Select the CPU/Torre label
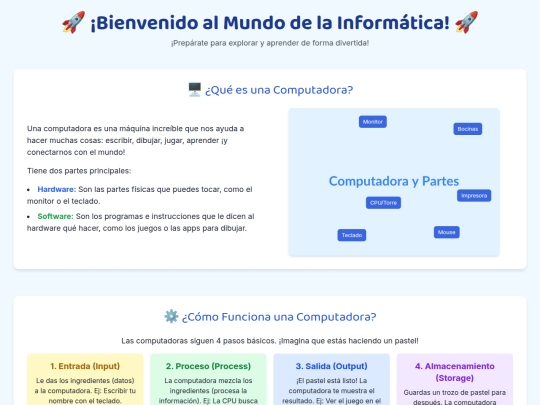540x405 pixels. [383, 202]
